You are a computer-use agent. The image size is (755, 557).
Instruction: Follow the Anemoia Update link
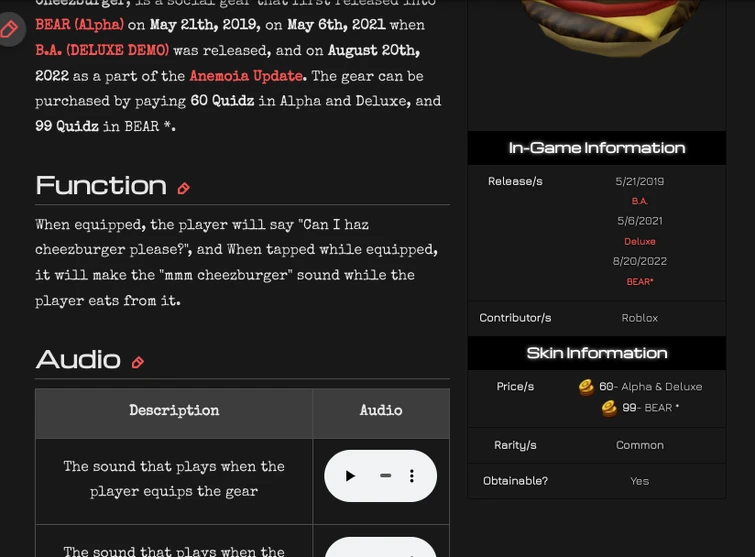click(x=247, y=76)
